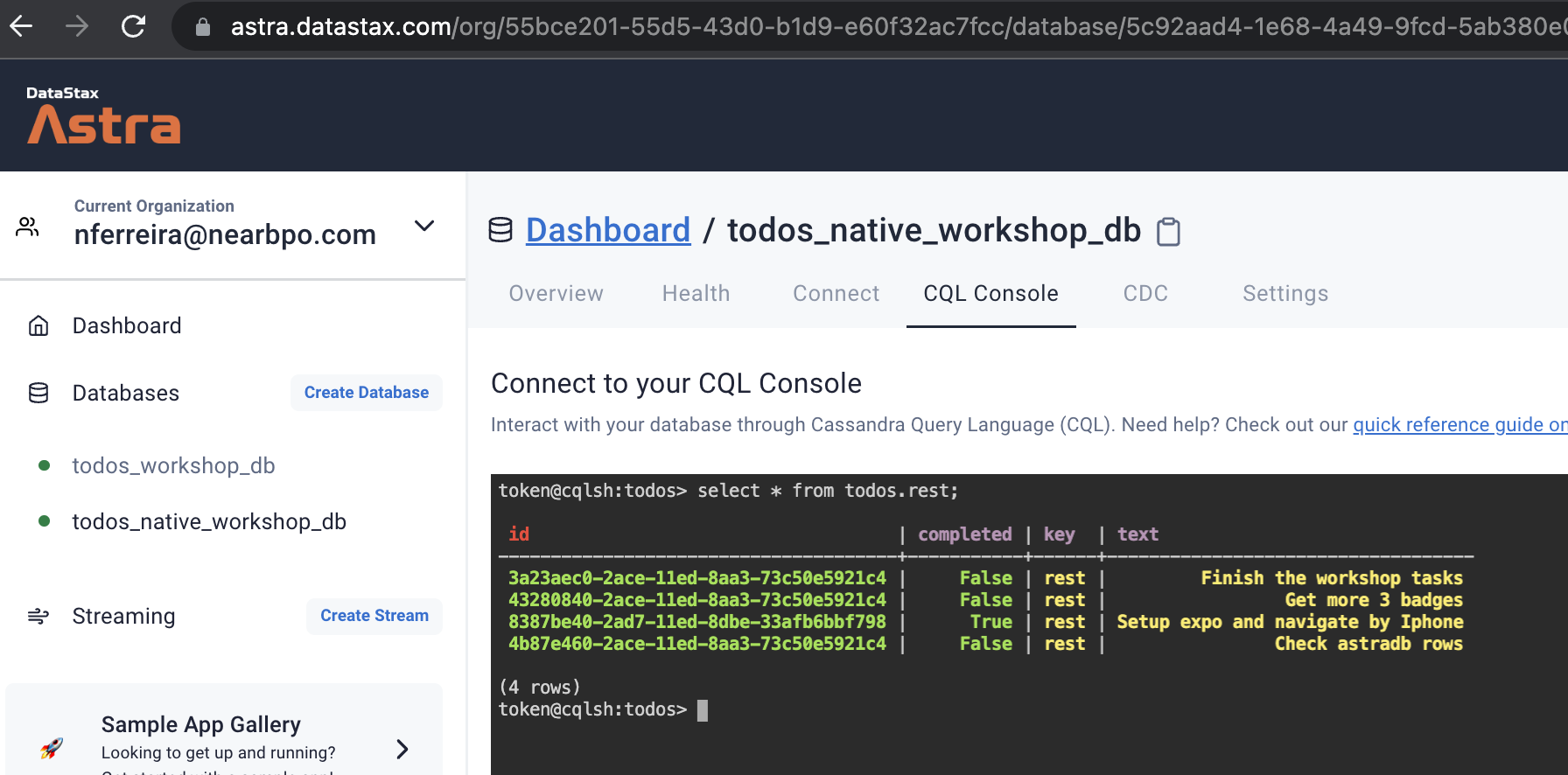This screenshot has width=1568, height=775.
Task: Click the CQL console prompt cursor
Action: (702, 709)
